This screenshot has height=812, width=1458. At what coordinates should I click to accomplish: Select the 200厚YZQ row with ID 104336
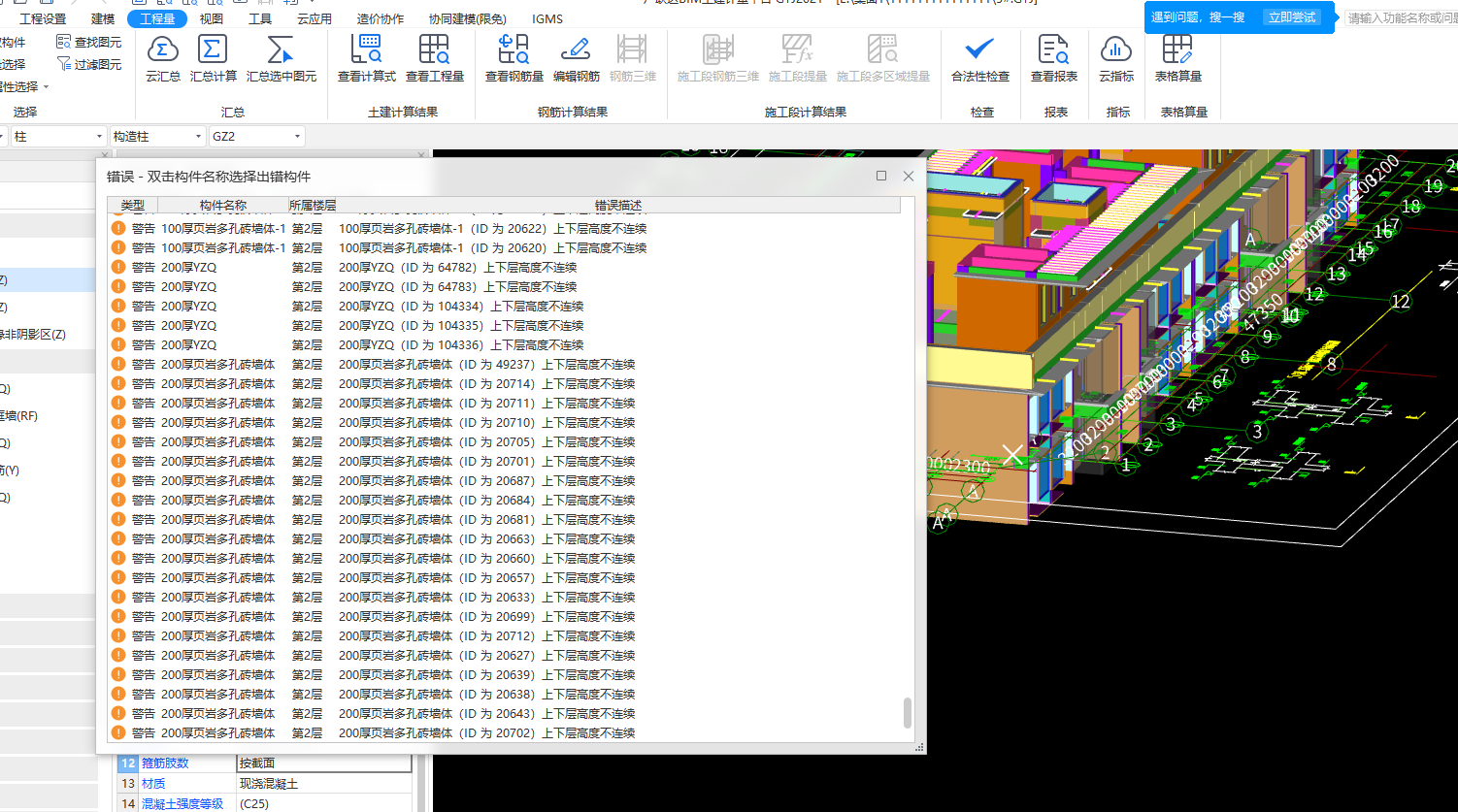pyautogui.click(x=505, y=344)
